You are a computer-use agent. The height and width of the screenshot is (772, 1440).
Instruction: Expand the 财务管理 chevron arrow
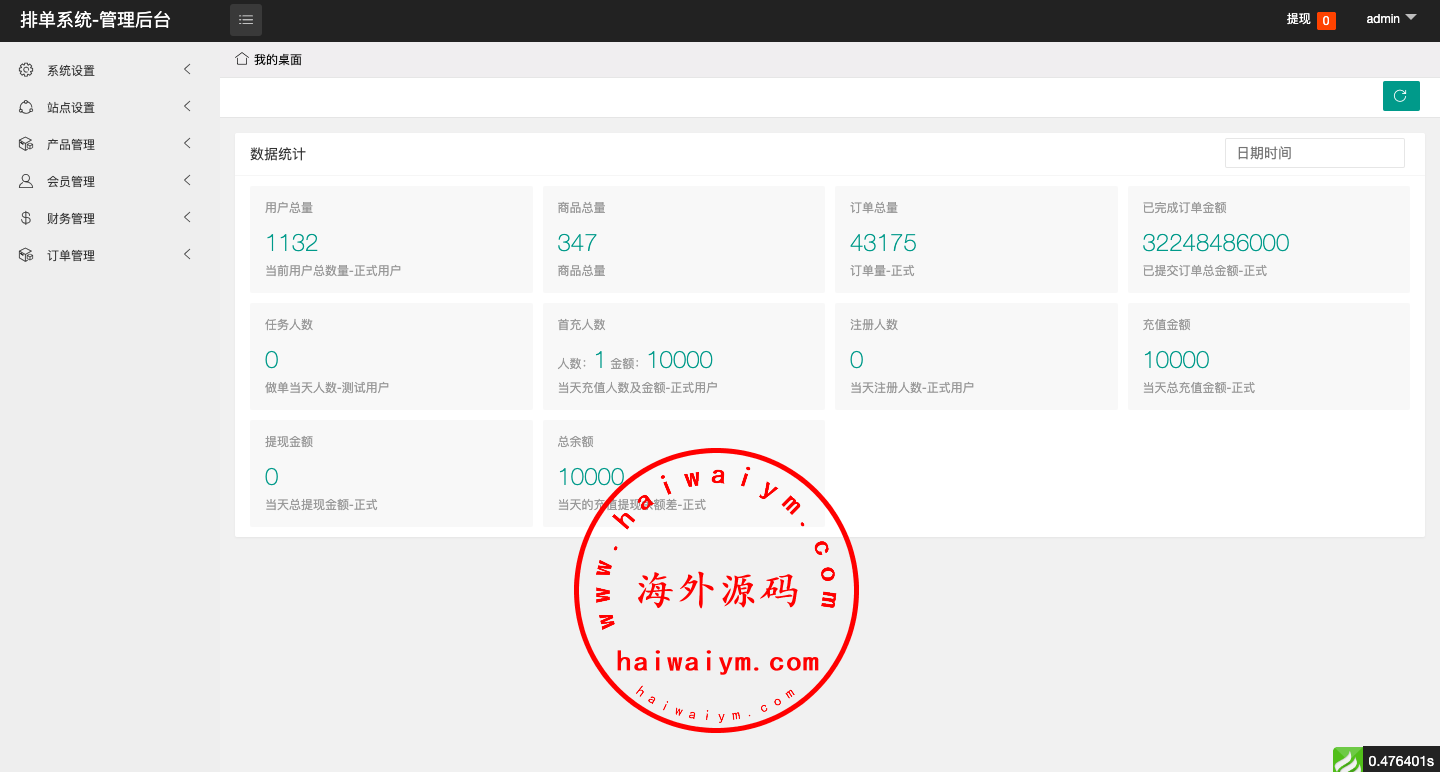[x=187, y=218]
